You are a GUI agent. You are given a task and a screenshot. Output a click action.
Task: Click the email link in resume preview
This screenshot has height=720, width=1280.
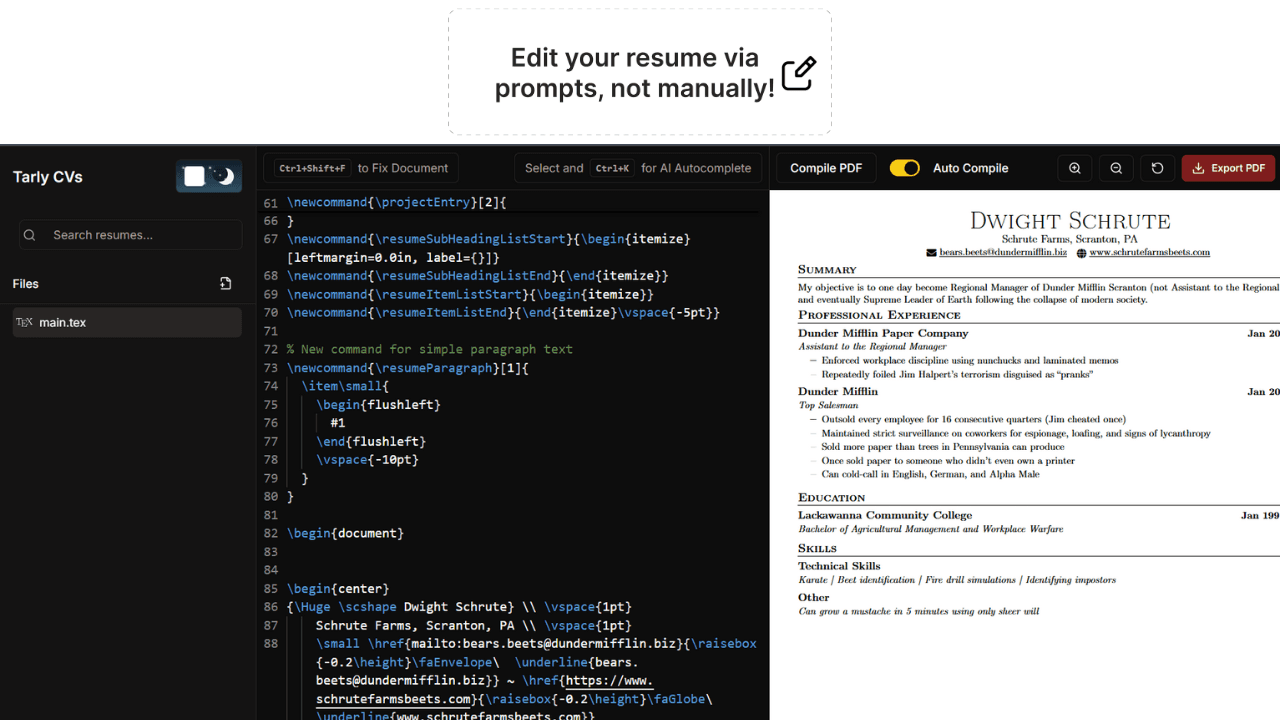1002,253
